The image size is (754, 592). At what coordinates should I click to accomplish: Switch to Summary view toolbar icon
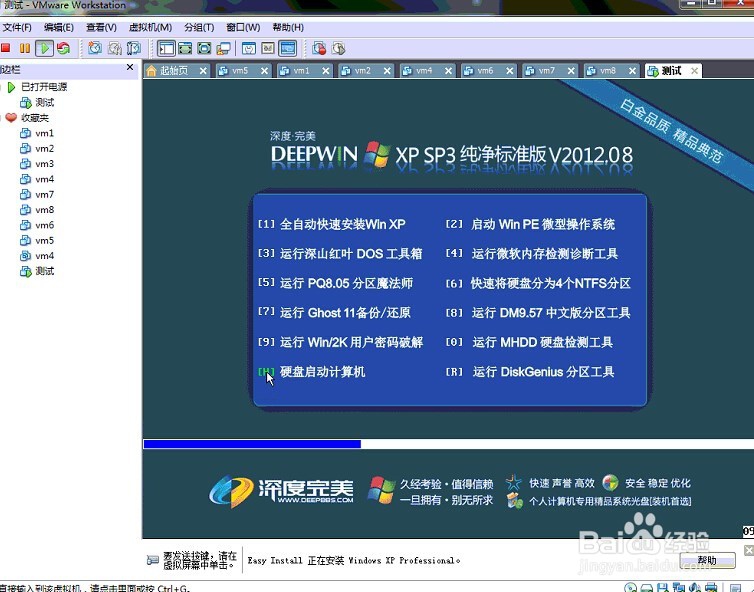coord(249,48)
